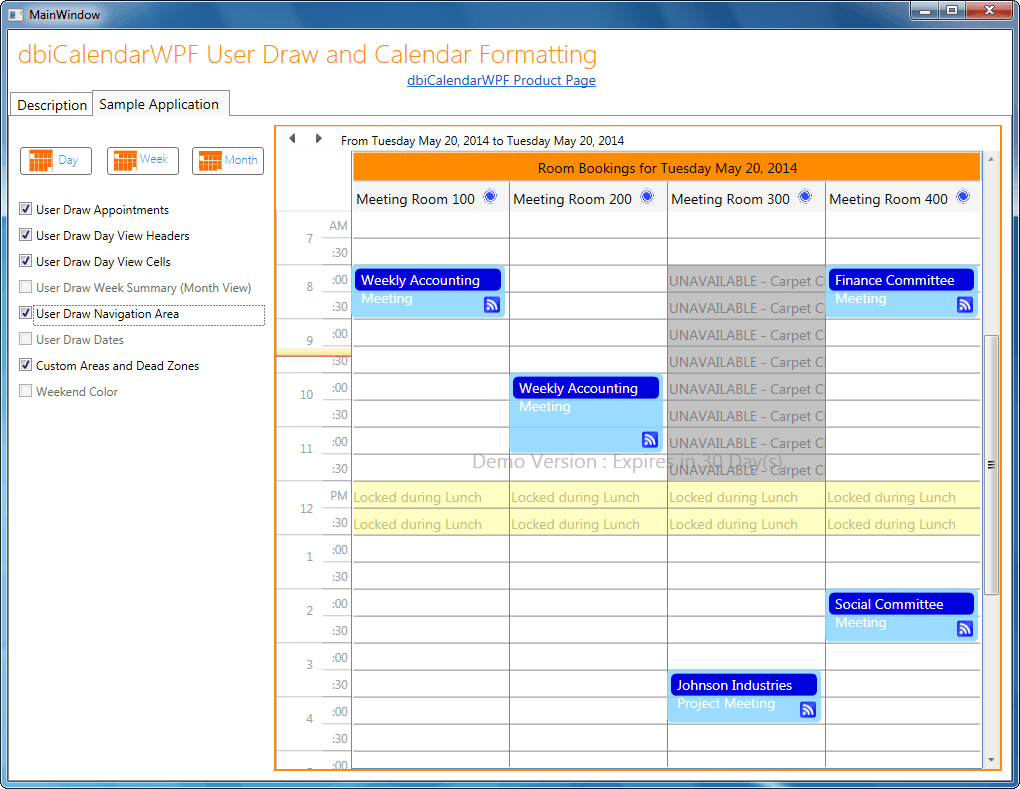Screen dimensions: 1020x789
Task: Click the feed icon on Room 200 Weekly Accounting
Action: (x=649, y=440)
